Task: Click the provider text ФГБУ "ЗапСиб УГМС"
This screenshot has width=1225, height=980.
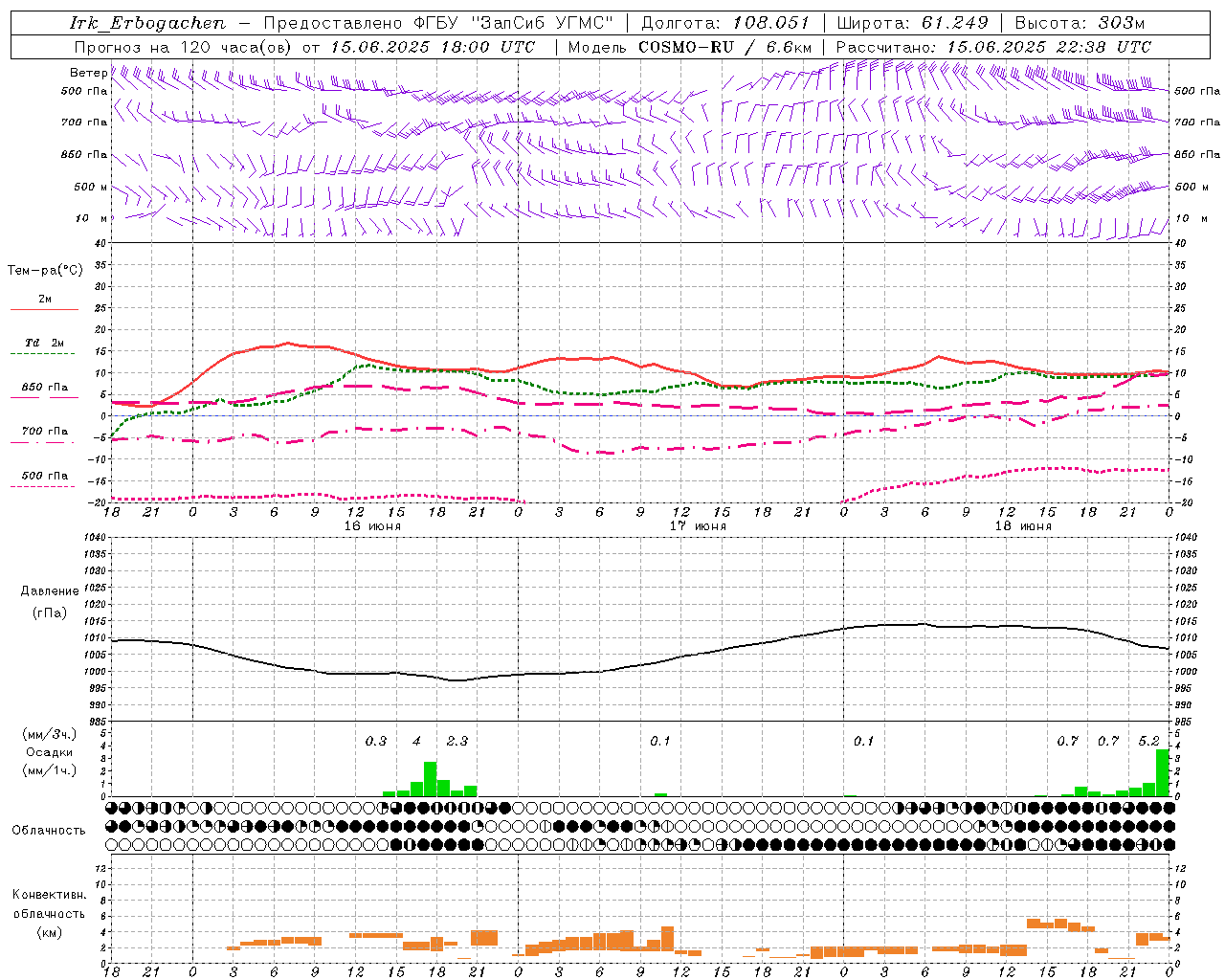Action: [x=511, y=23]
